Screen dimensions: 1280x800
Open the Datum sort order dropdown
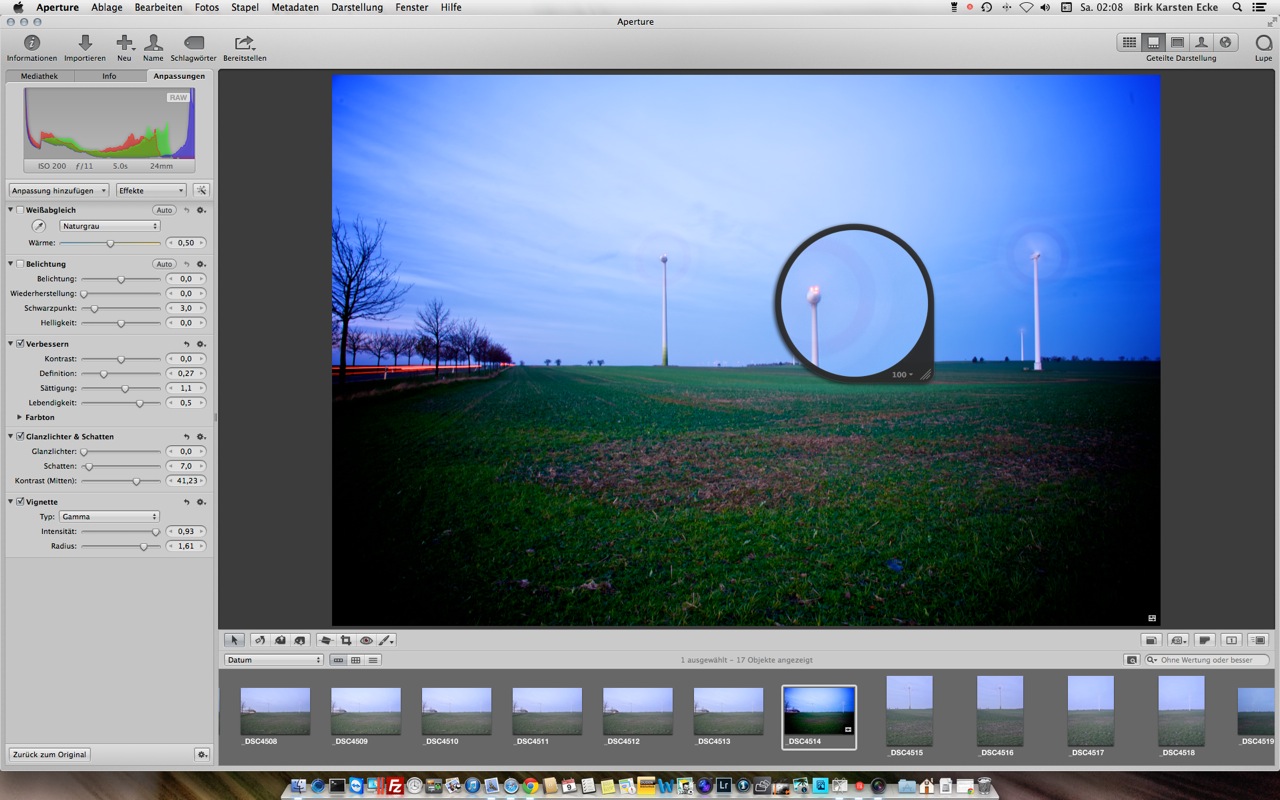(274, 660)
